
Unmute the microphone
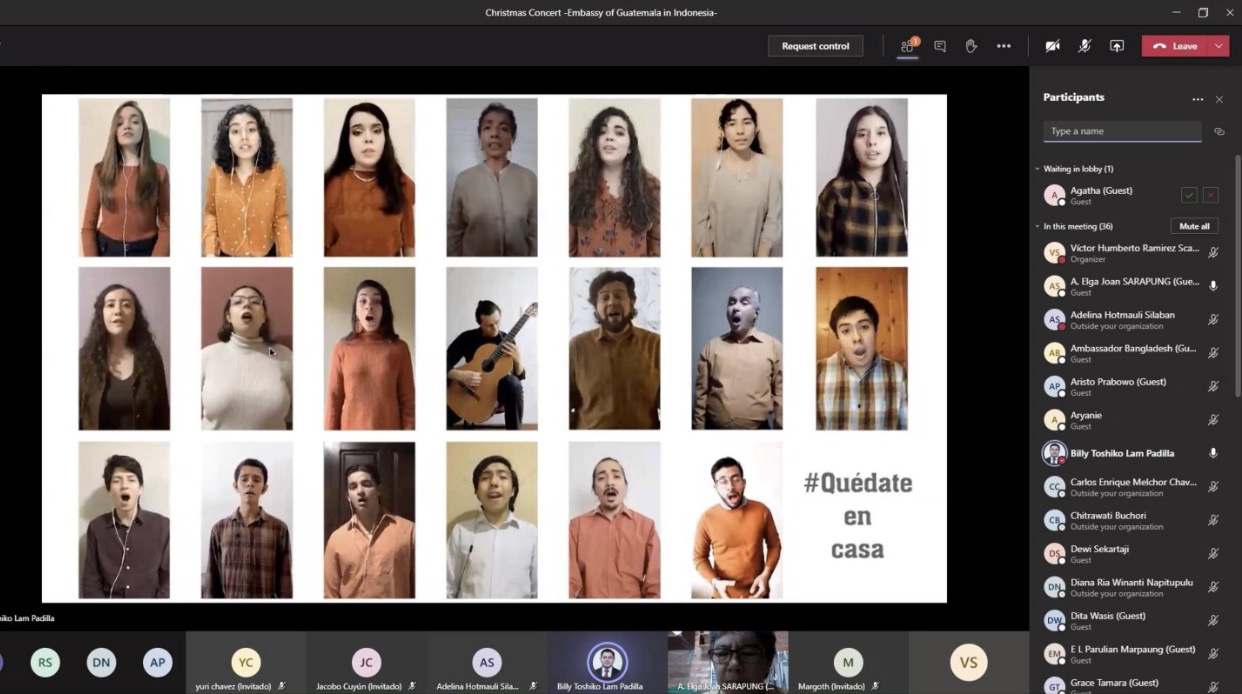1085,46
